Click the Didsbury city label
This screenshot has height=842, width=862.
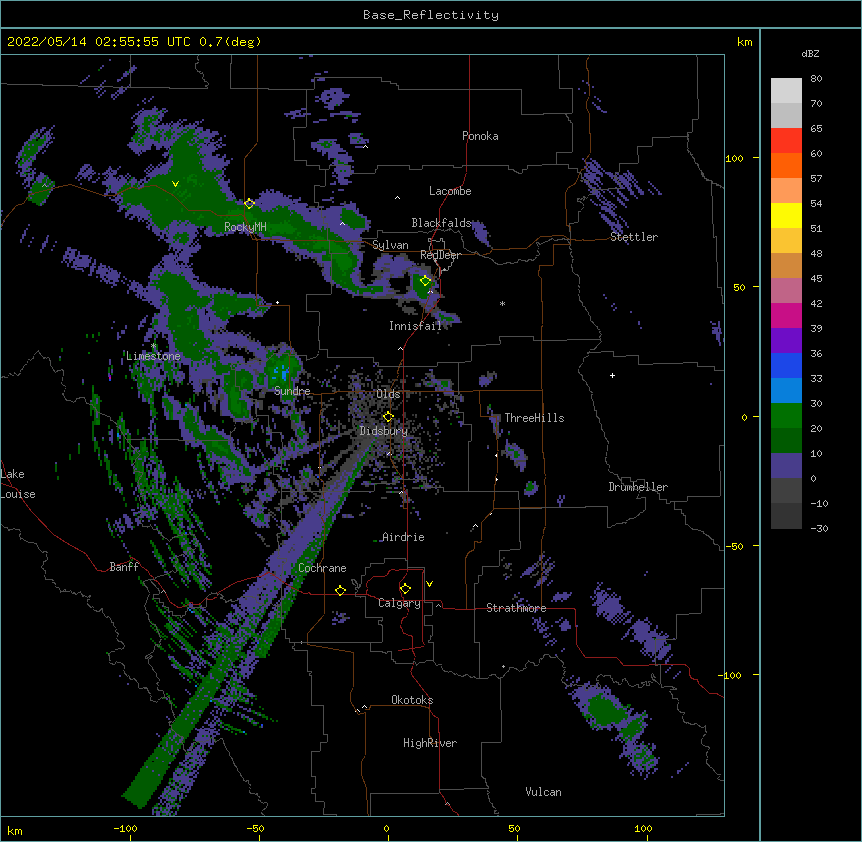(x=384, y=431)
